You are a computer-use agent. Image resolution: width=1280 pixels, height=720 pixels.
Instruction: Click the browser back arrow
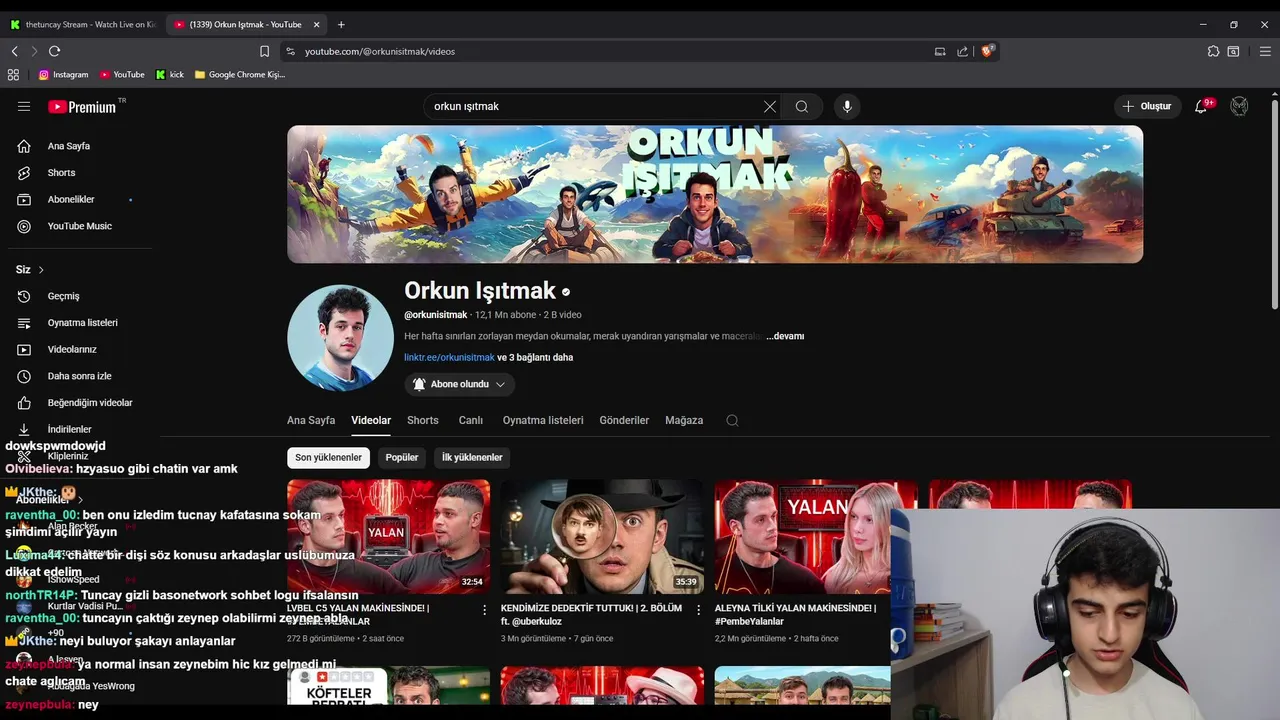point(15,51)
